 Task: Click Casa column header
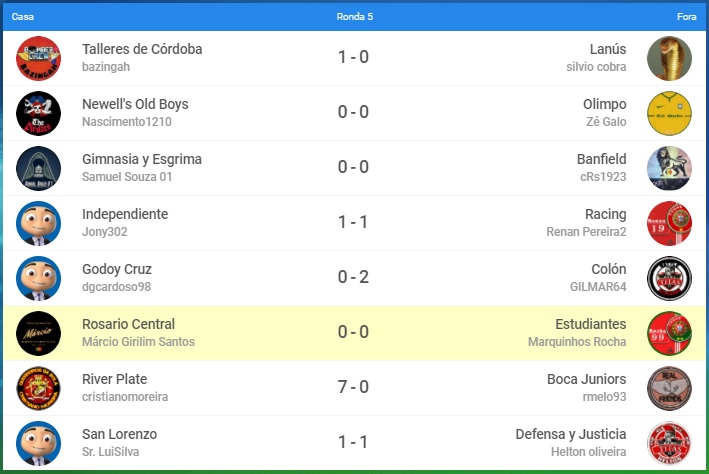pos(22,17)
